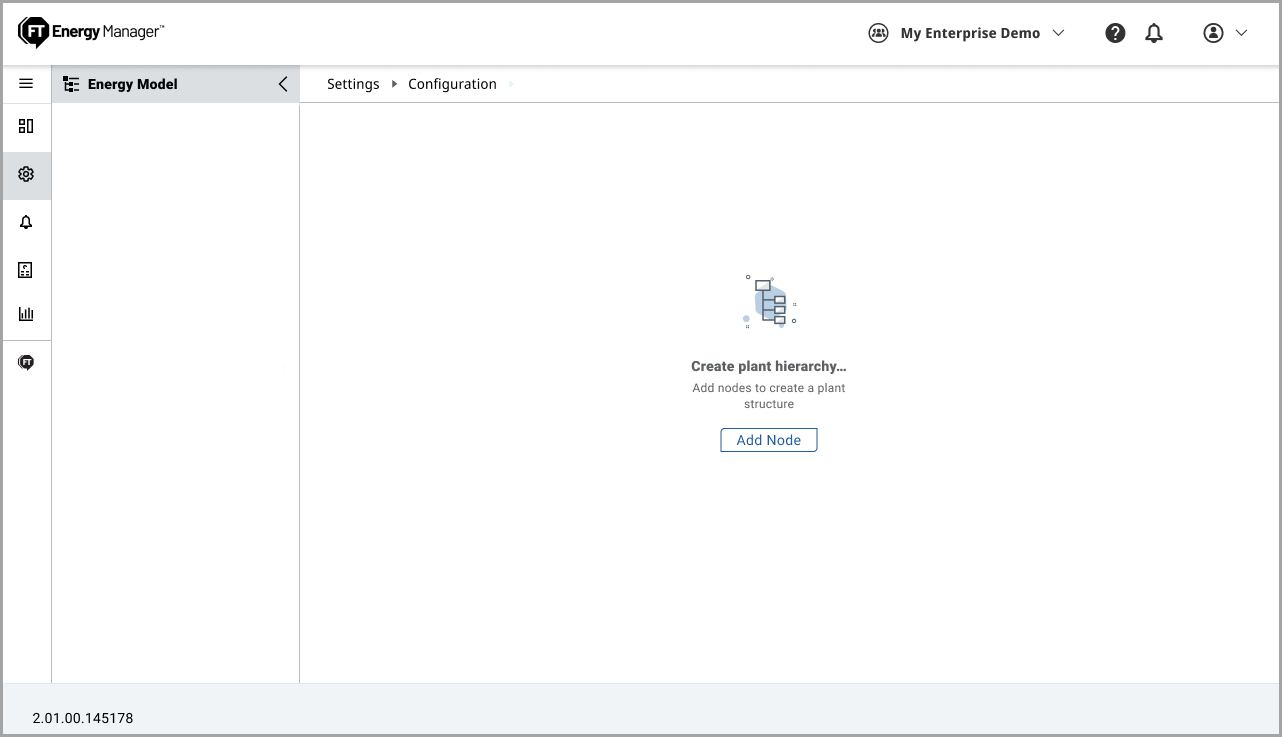The height and width of the screenshot is (737, 1282).
Task: Click the Add Node button
Action: coord(768,440)
